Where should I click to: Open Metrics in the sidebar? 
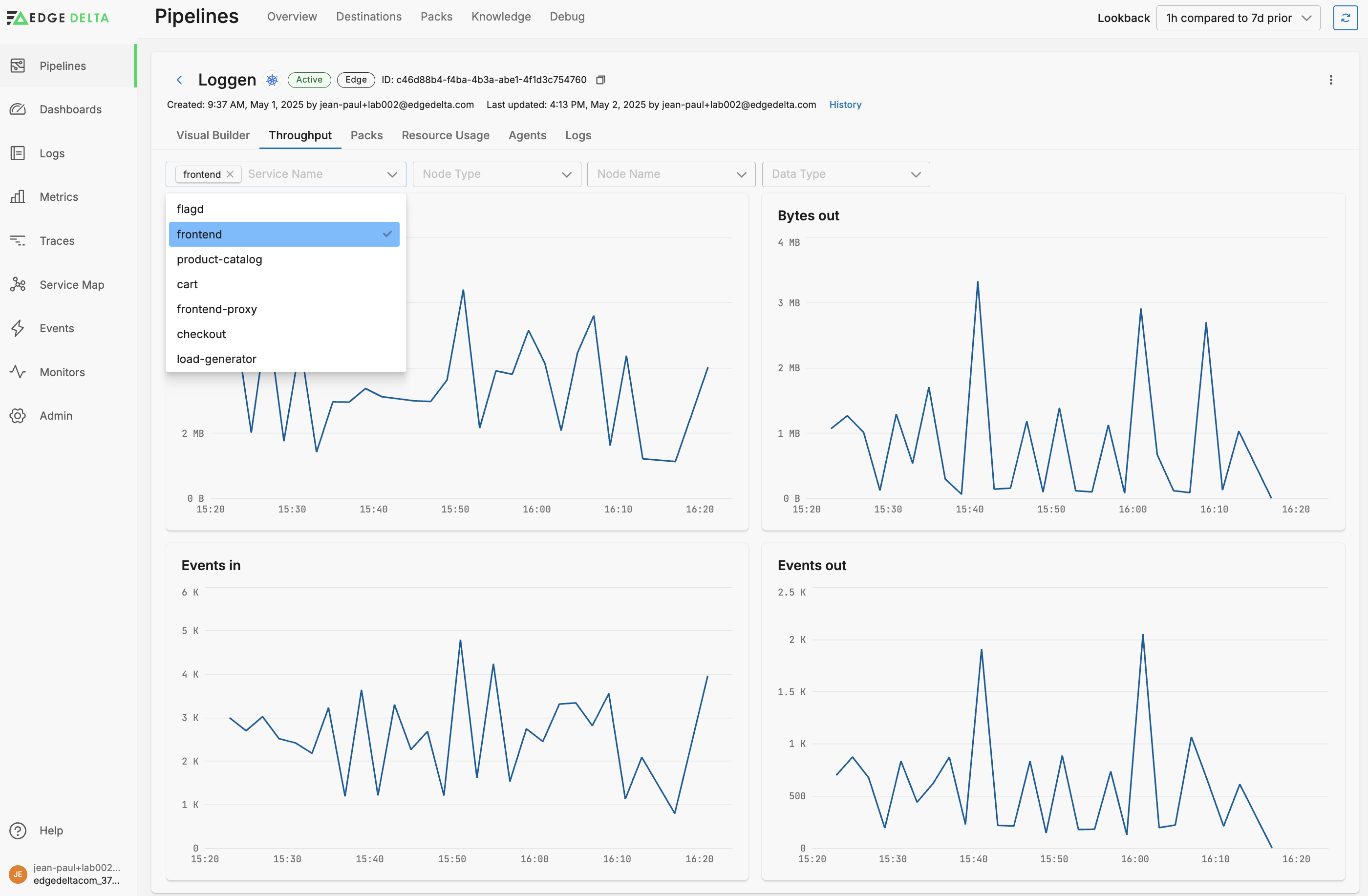point(67,196)
